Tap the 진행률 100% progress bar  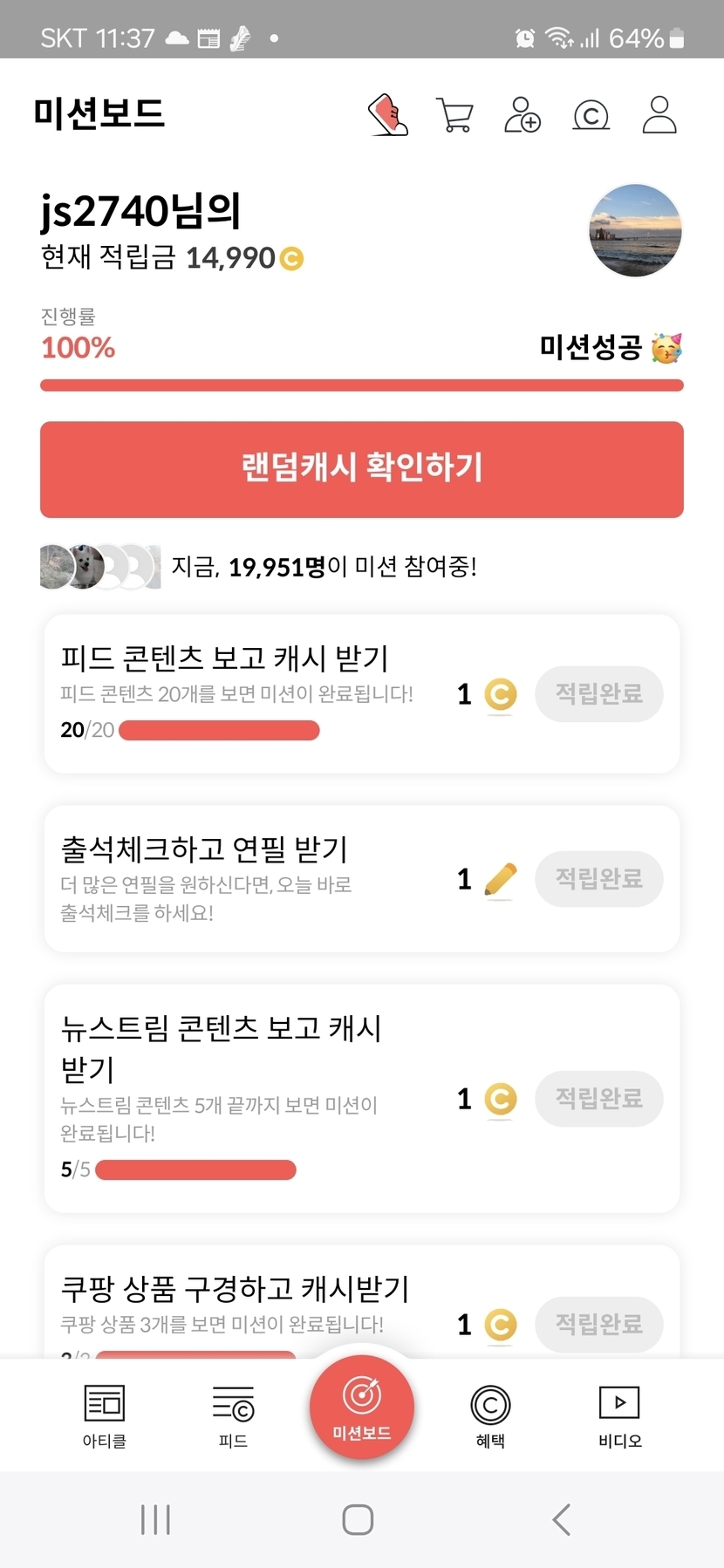[x=362, y=385]
